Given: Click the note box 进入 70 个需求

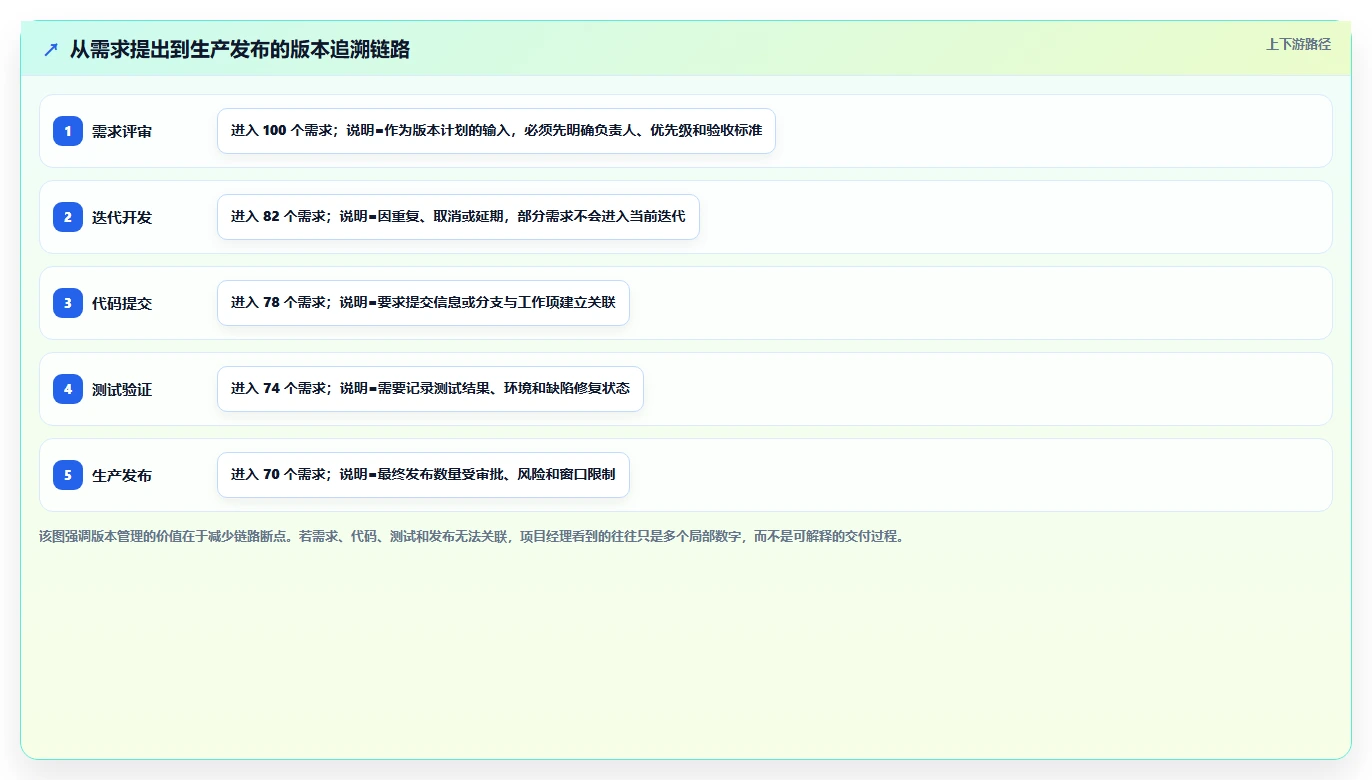Looking at the screenshot, I should point(423,475).
